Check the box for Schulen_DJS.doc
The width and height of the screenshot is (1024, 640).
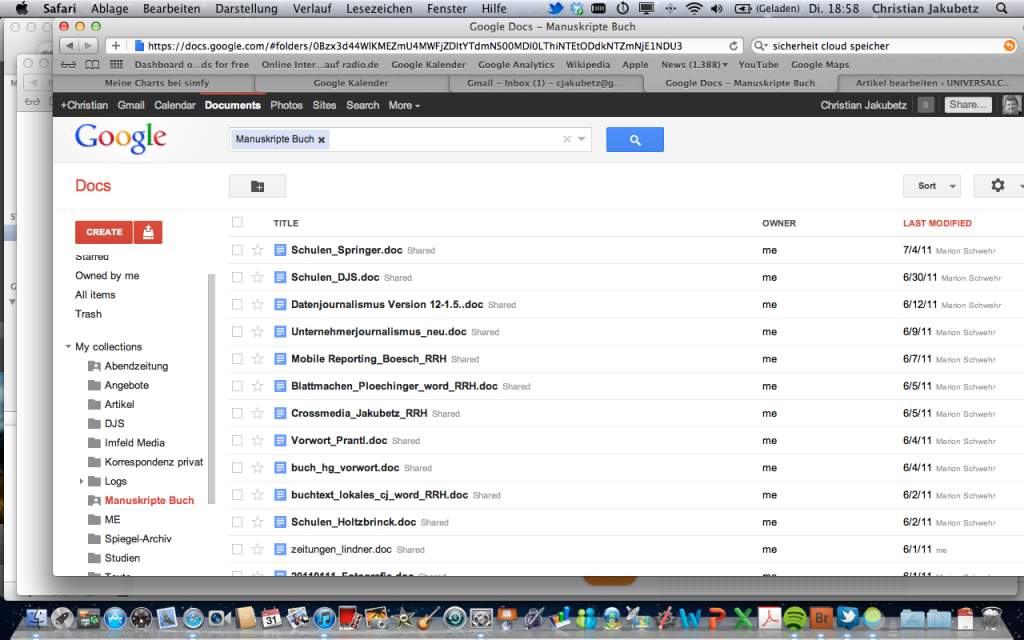point(237,278)
